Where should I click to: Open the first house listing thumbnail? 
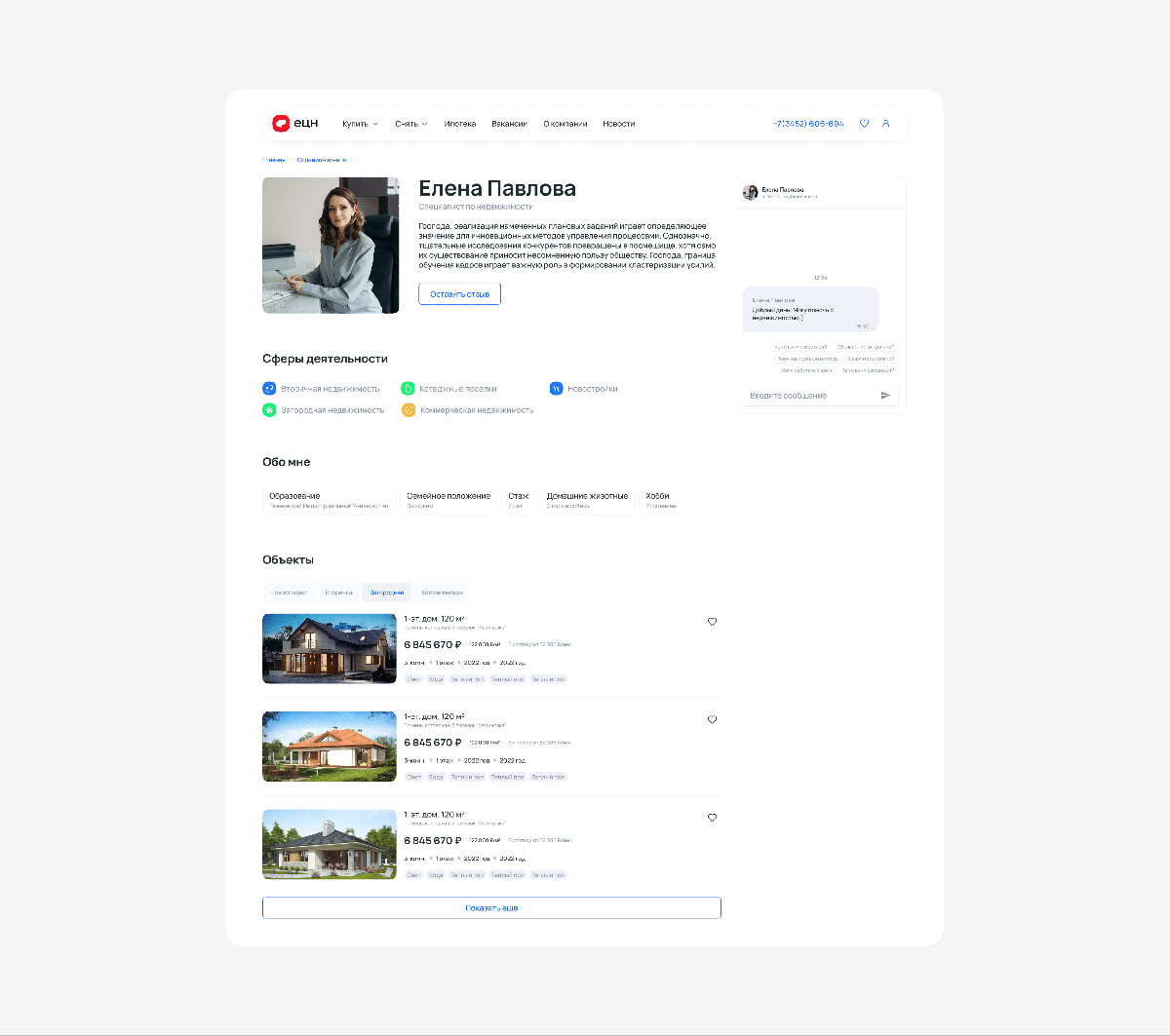(x=330, y=649)
